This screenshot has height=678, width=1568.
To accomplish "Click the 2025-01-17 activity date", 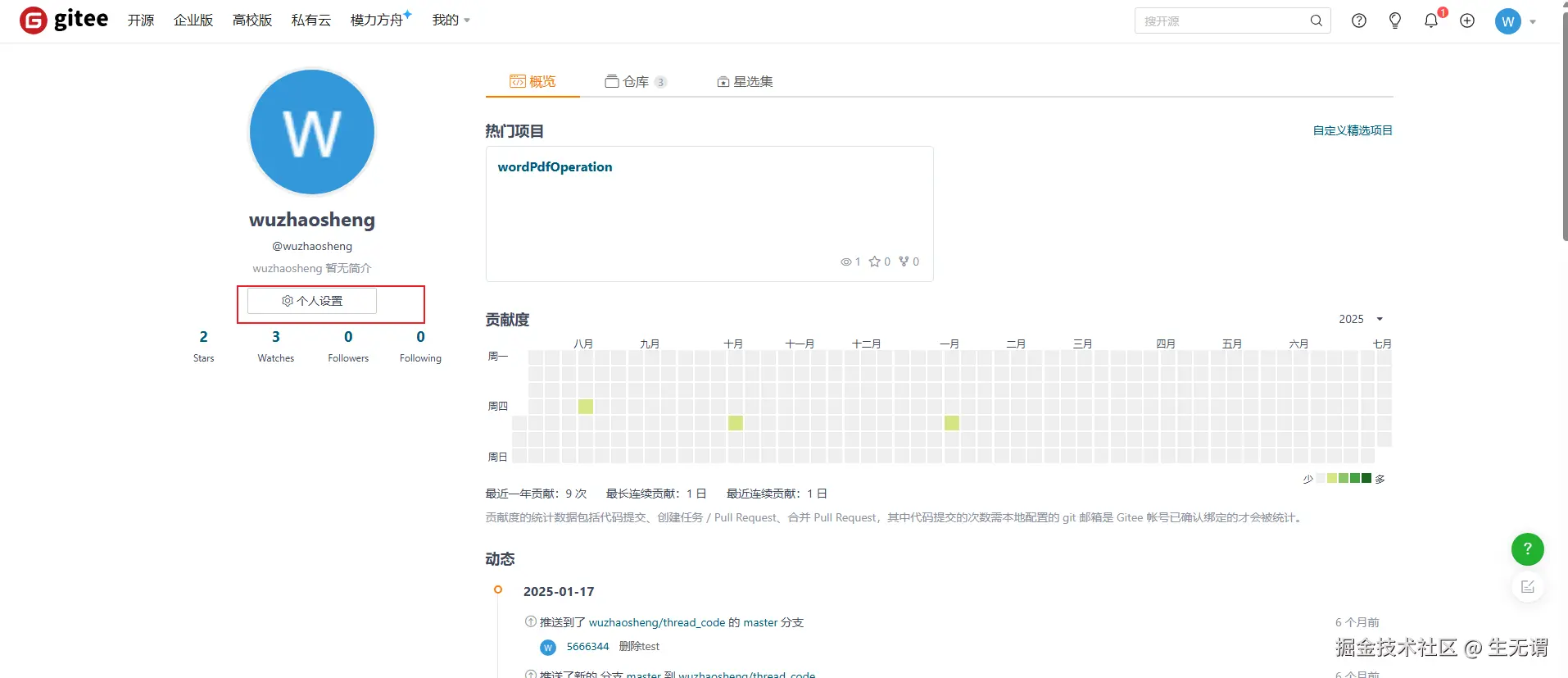I will (559, 591).
